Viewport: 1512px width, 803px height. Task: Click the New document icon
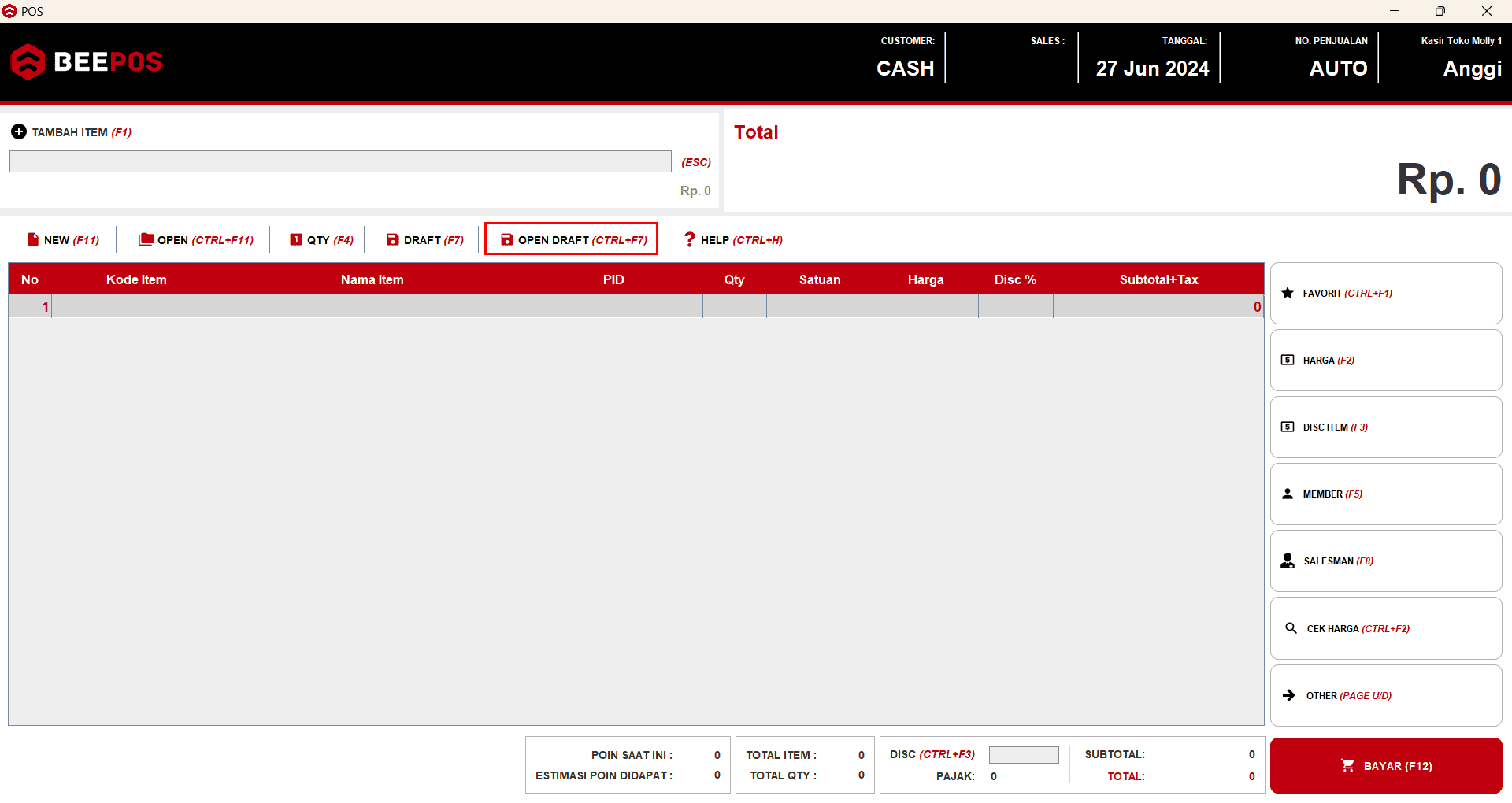pos(33,239)
